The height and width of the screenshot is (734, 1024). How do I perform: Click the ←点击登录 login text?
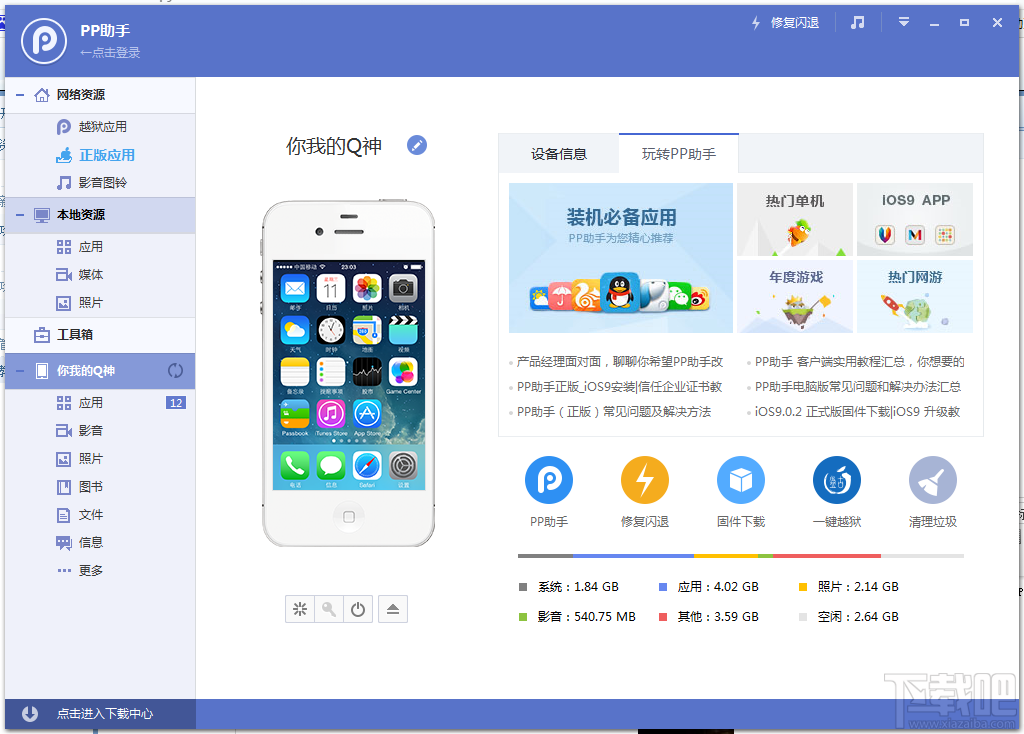point(110,53)
